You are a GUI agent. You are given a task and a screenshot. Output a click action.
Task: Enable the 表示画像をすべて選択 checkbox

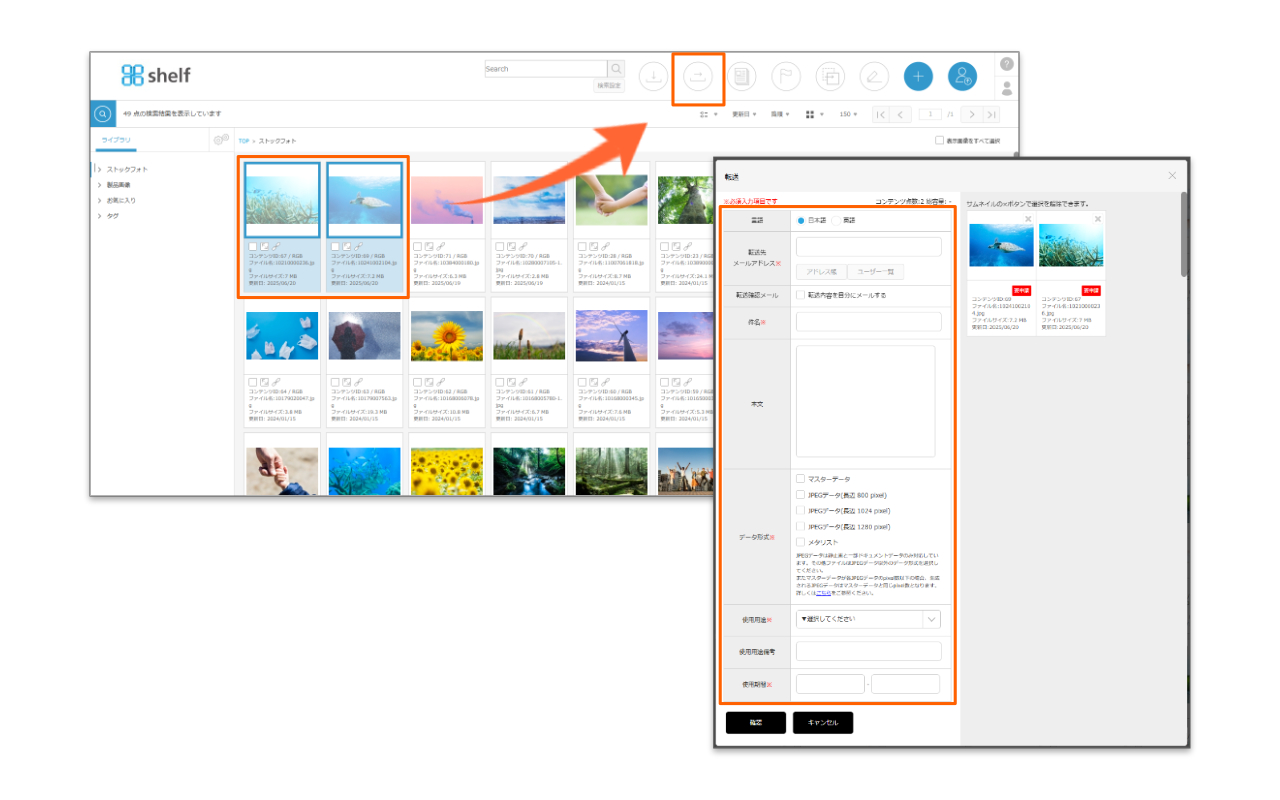point(939,141)
